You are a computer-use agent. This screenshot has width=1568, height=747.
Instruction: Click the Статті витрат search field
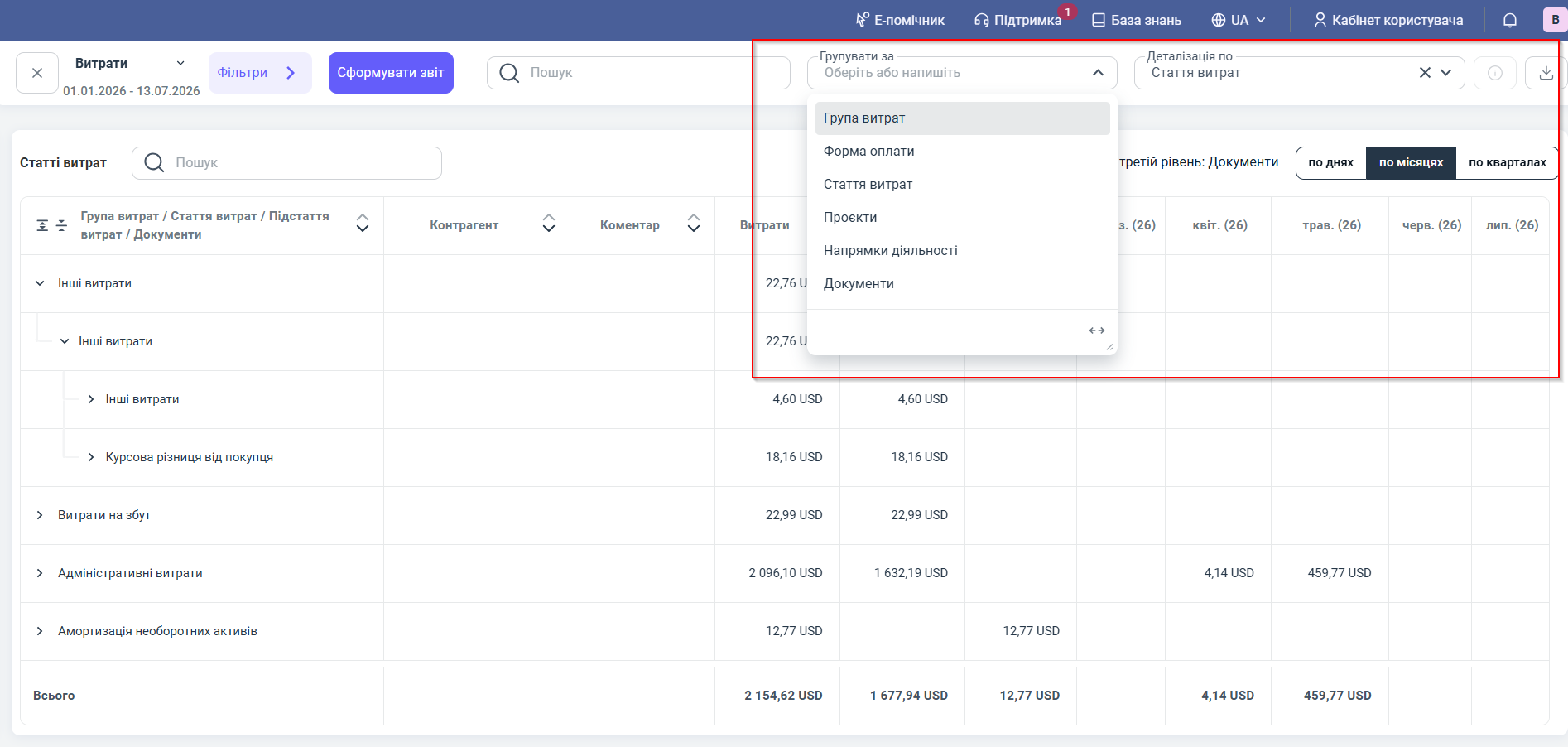coord(286,163)
